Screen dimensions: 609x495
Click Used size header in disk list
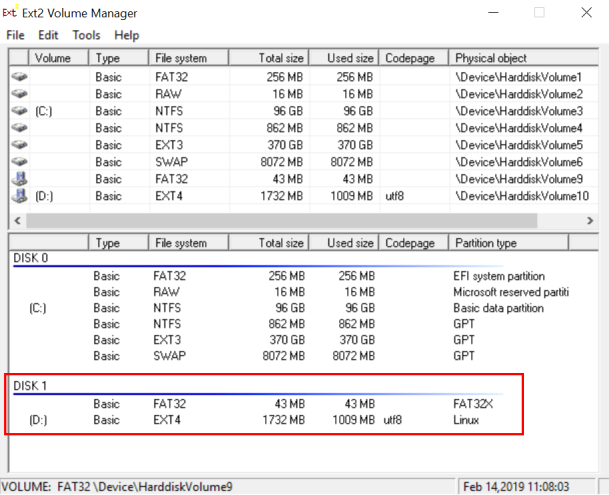[344, 243]
